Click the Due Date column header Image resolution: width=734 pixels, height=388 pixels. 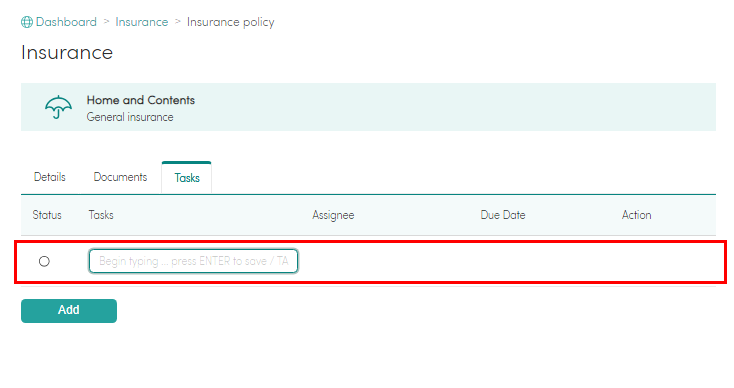(503, 215)
